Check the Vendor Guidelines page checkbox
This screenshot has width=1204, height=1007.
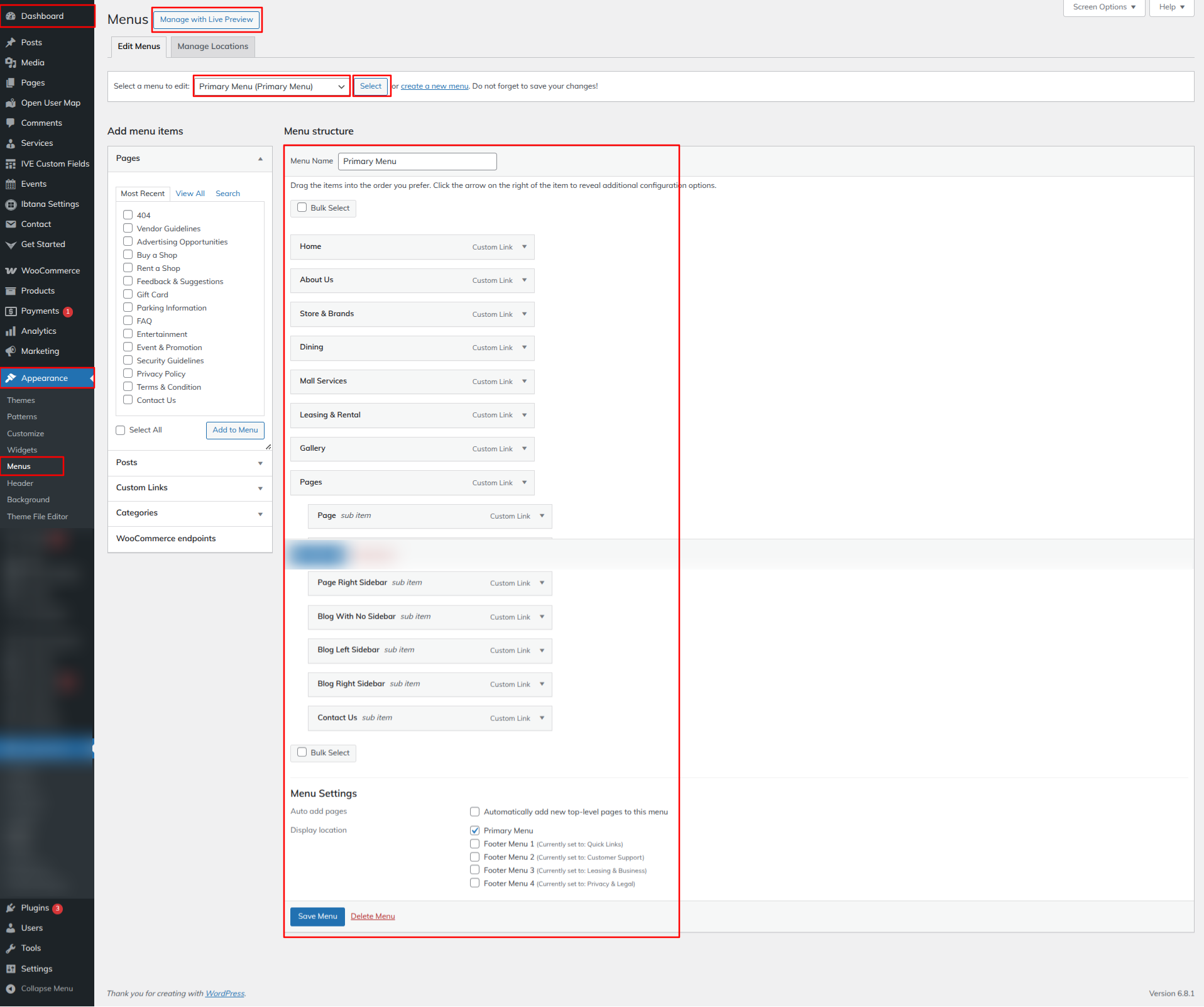coord(128,228)
